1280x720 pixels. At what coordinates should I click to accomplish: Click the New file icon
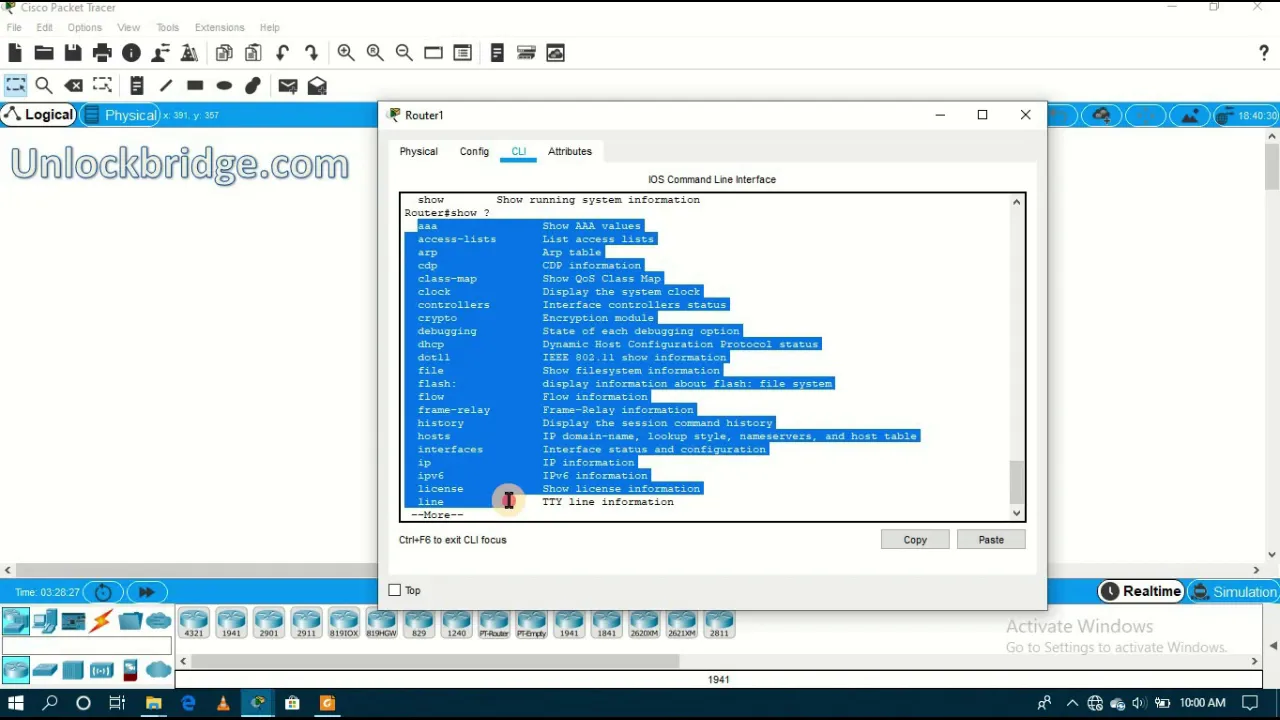[x=15, y=53]
